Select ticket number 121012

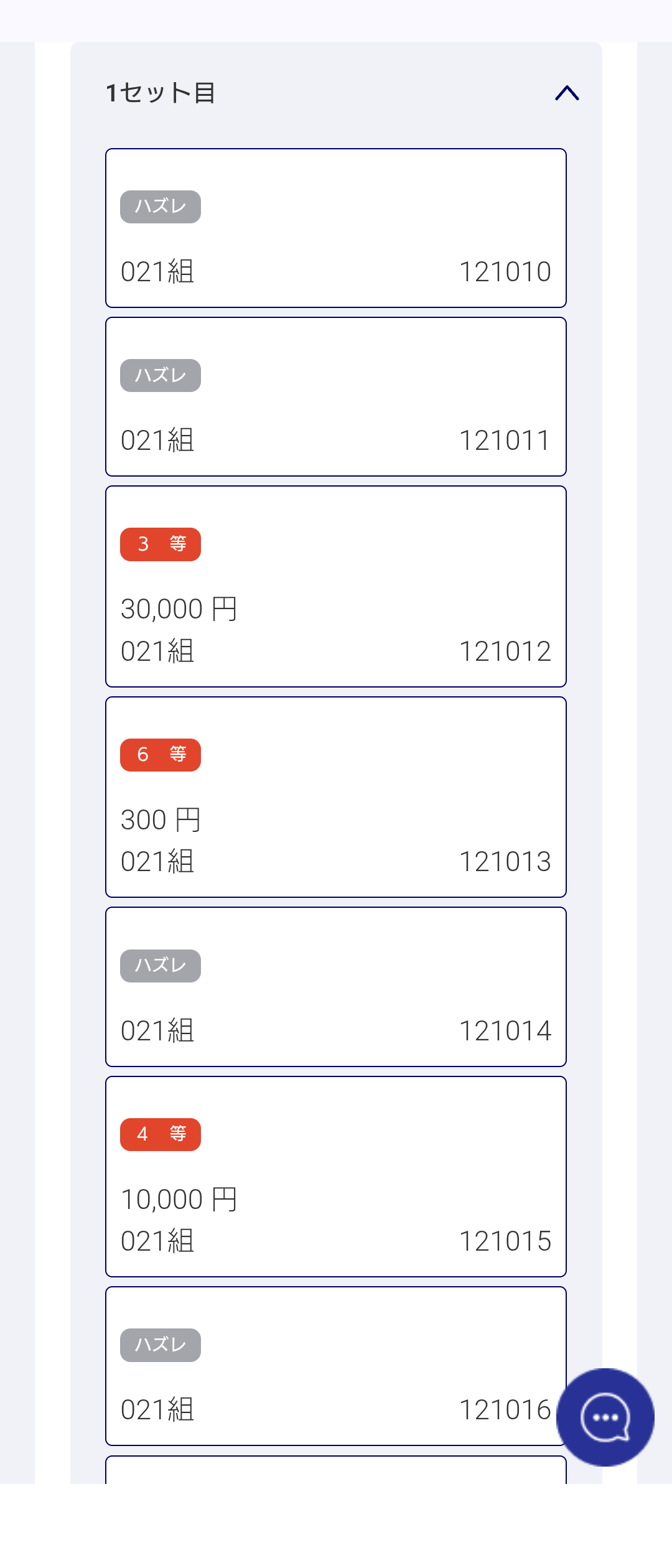[x=505, y=651]
